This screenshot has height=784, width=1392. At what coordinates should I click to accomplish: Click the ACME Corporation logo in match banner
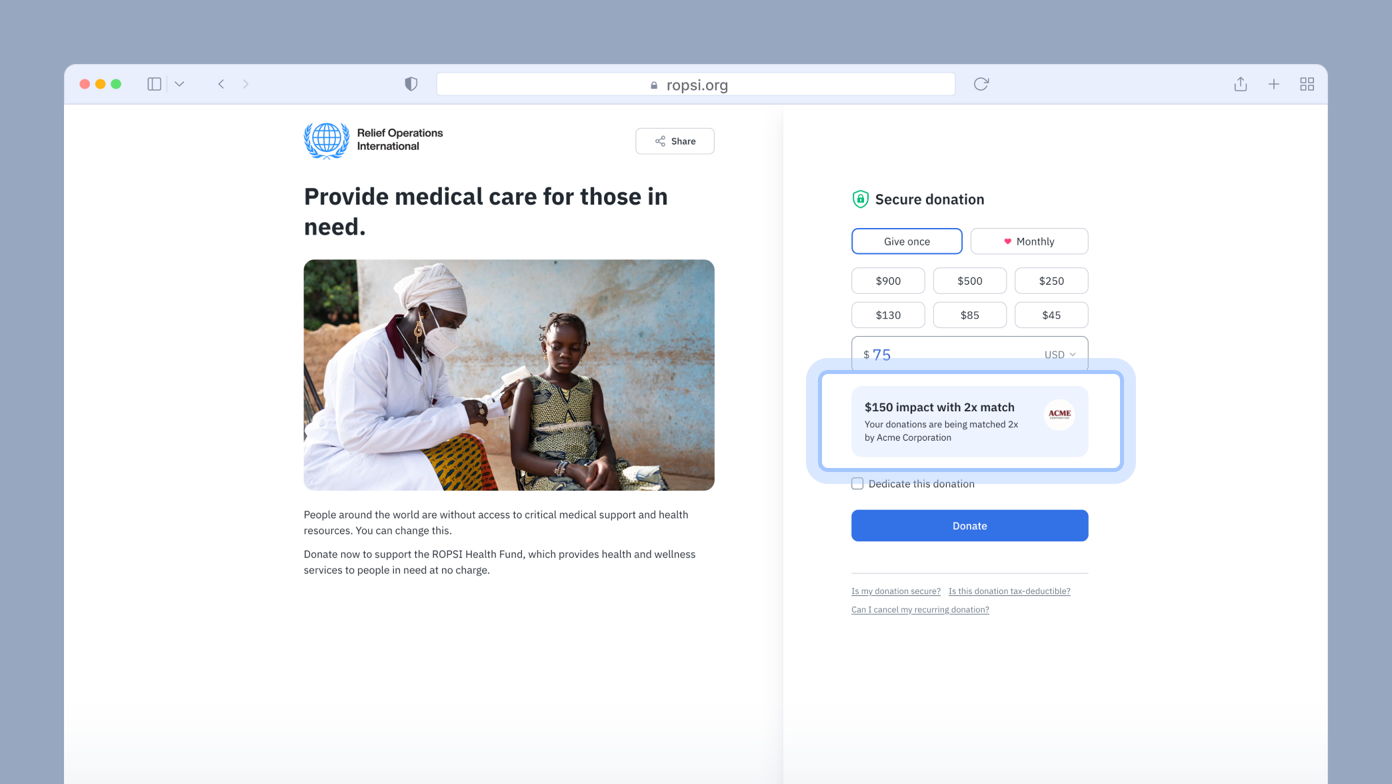(1059, 413)
